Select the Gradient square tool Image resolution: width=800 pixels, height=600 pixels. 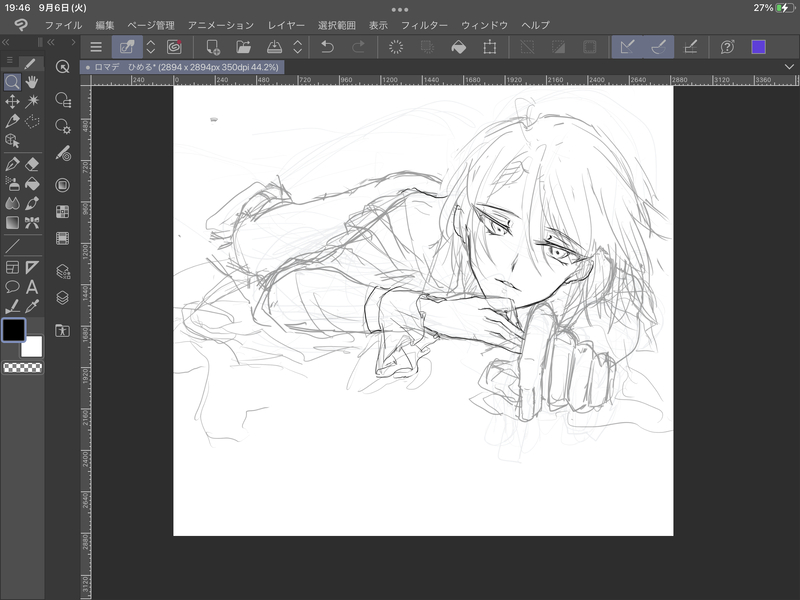coord(12,222)
